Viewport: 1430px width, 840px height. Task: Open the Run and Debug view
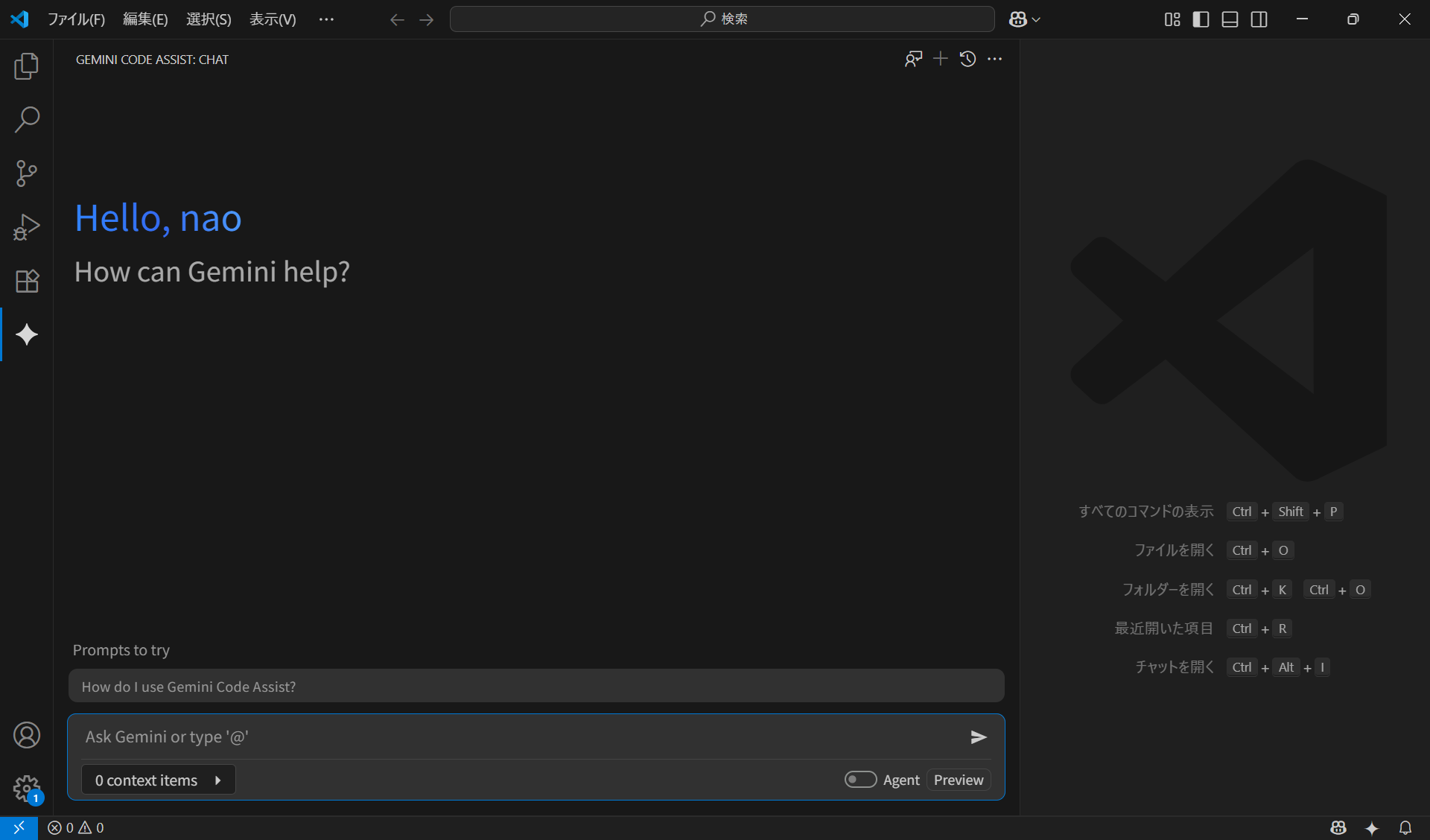pyautogui.click(x=27, y=227)
